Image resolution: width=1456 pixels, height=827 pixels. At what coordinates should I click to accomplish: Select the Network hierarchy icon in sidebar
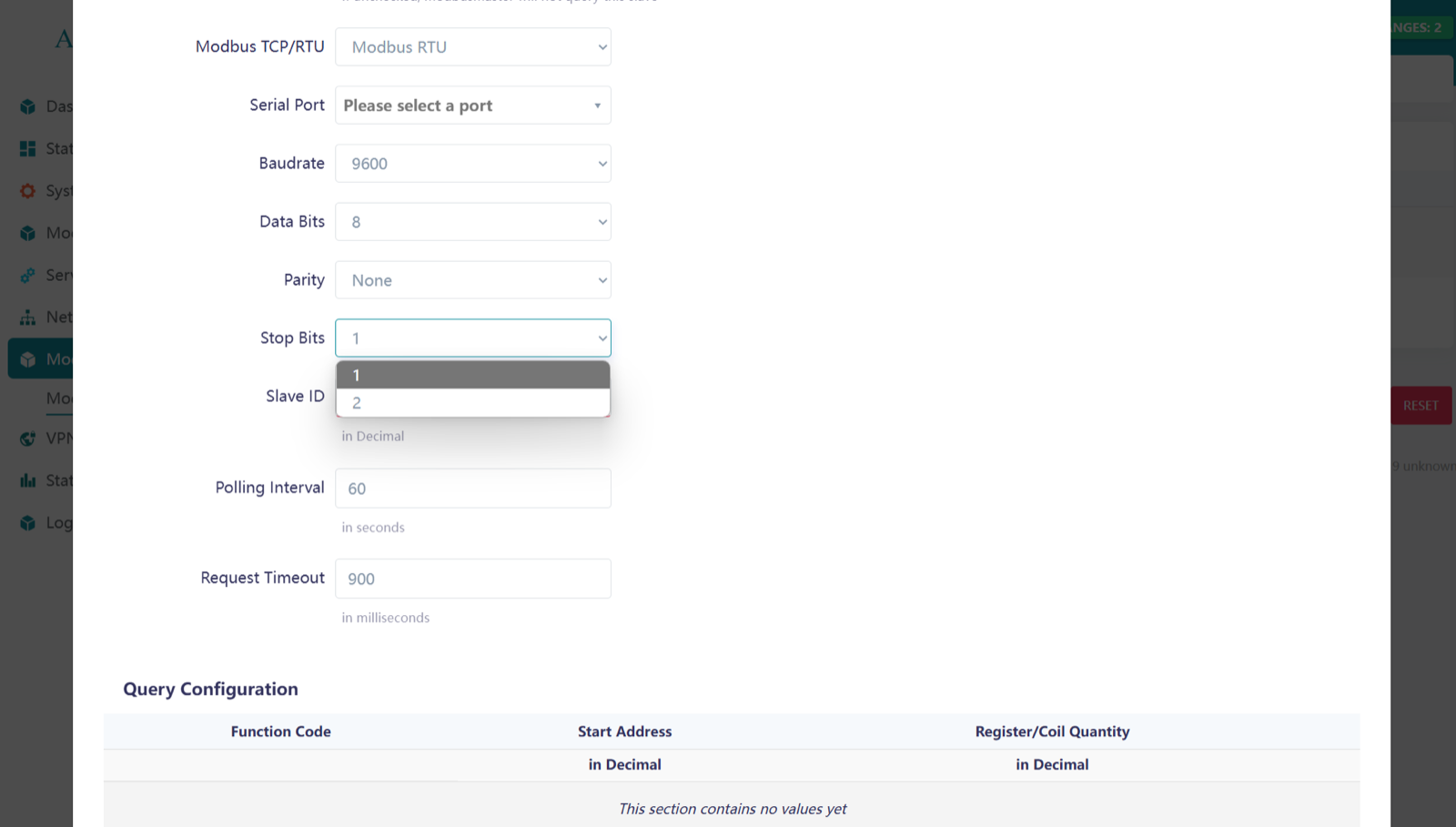click(28, 318)
